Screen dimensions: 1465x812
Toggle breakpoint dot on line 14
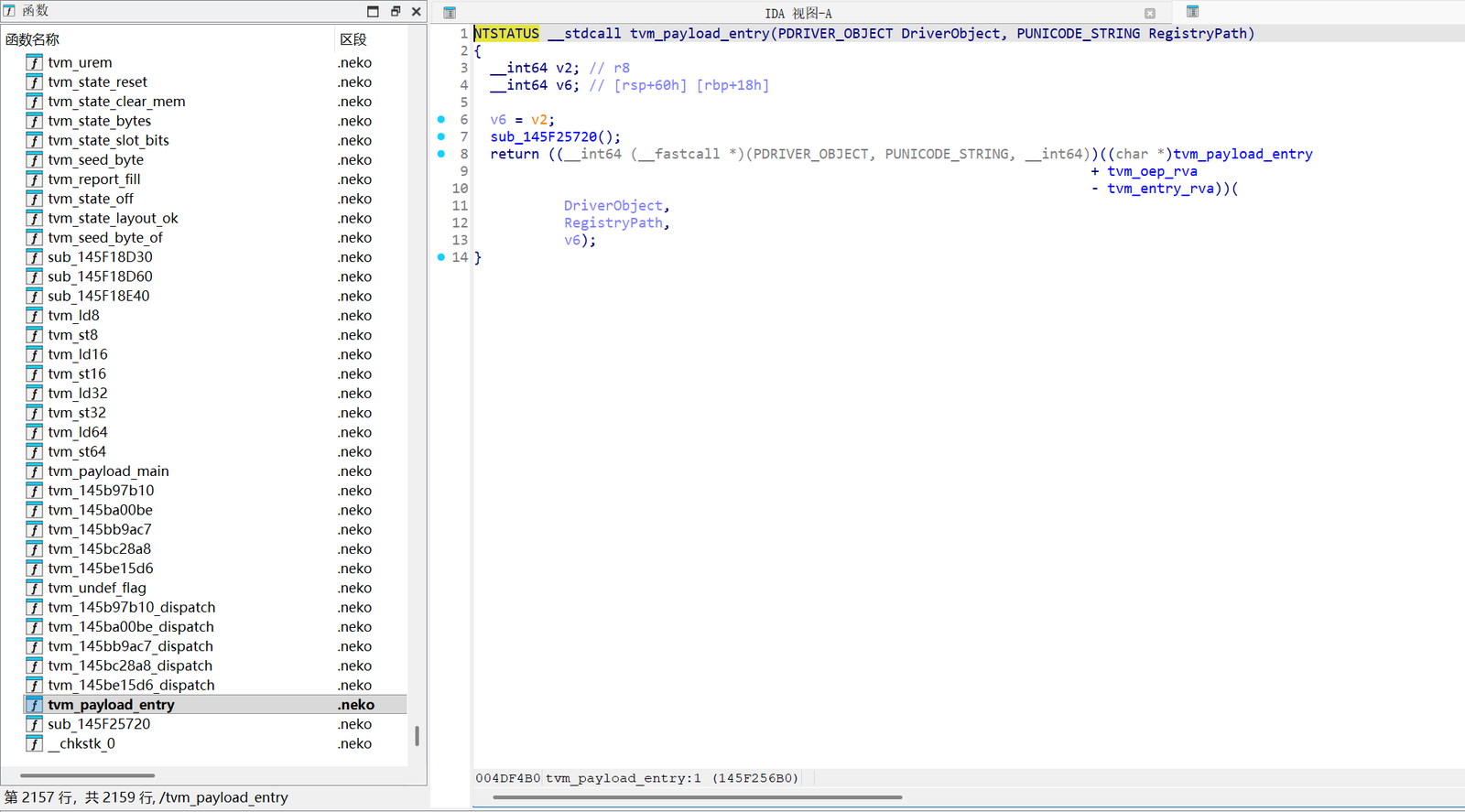point(441,257)
